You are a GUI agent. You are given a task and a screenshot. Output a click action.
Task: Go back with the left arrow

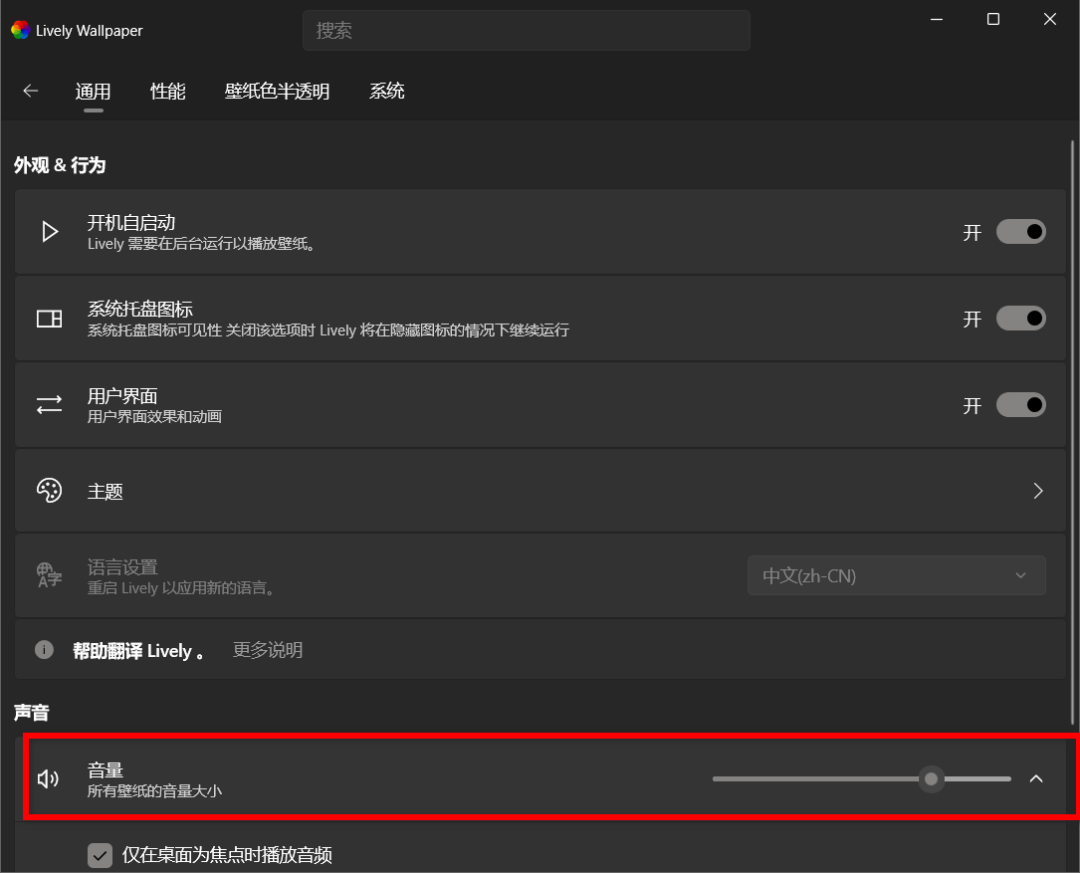coord(30,91)
